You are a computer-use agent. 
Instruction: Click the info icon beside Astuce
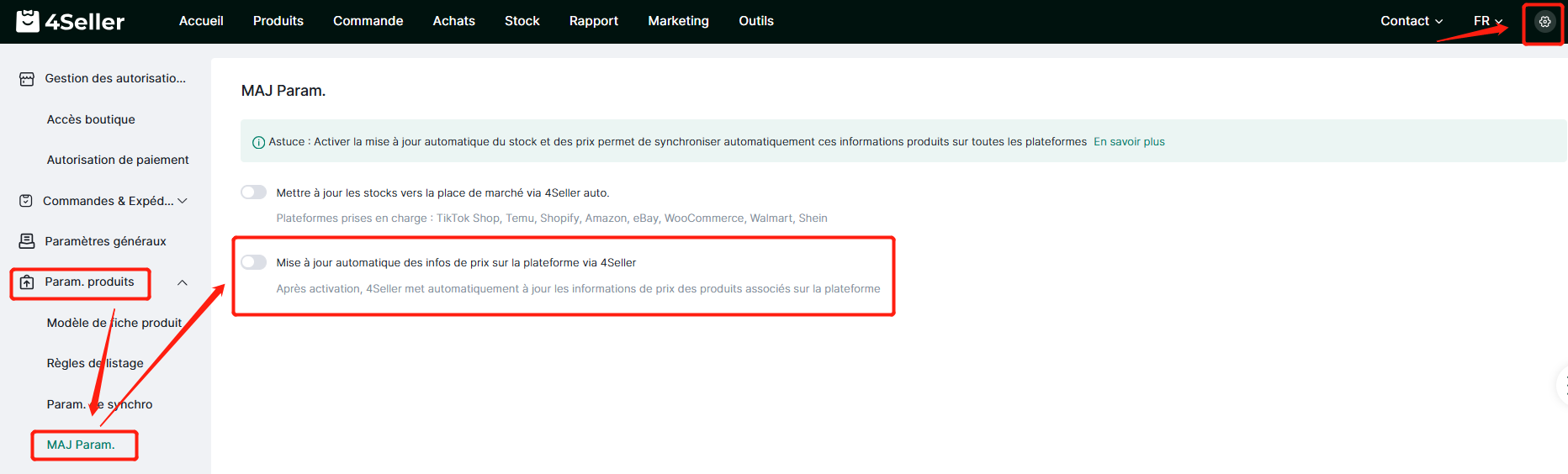click(259, 142)
